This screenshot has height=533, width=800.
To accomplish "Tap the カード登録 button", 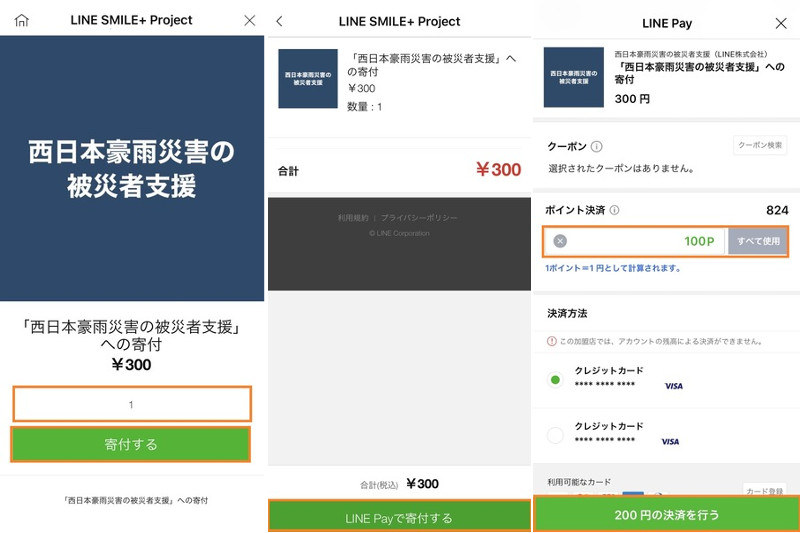I will (x=764, y=491).
